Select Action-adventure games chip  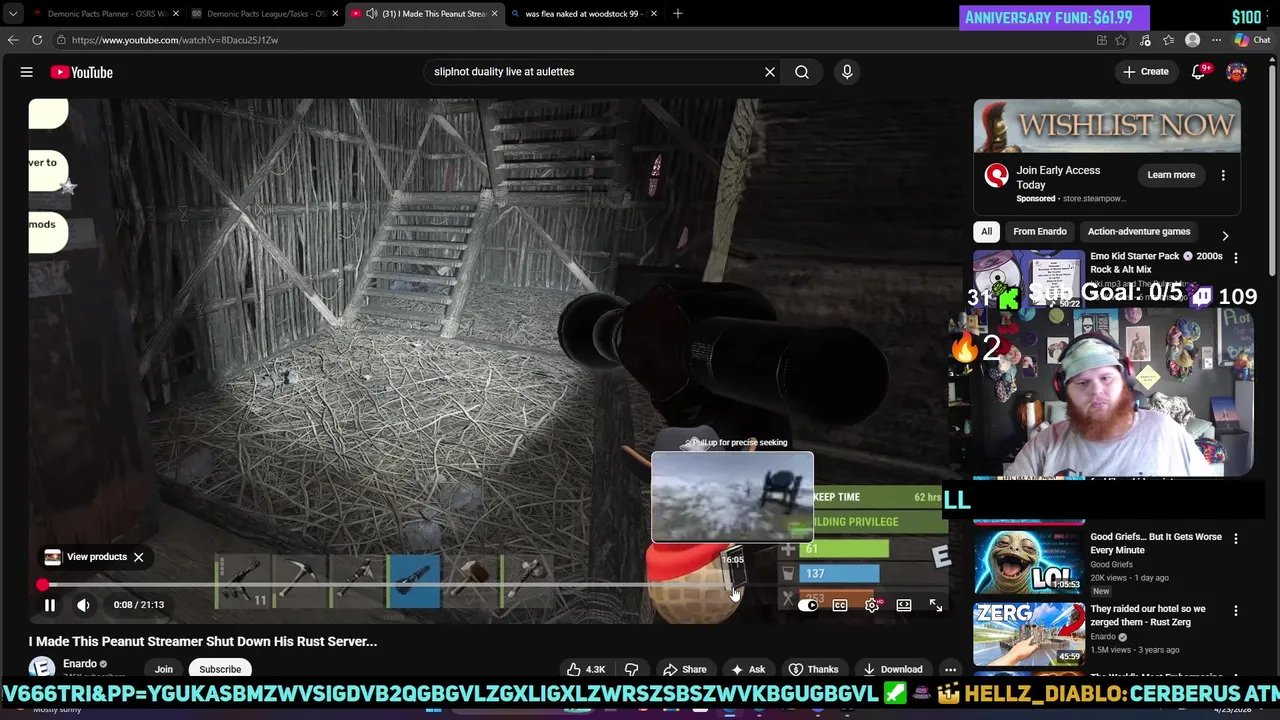(x=1139, y=231)
